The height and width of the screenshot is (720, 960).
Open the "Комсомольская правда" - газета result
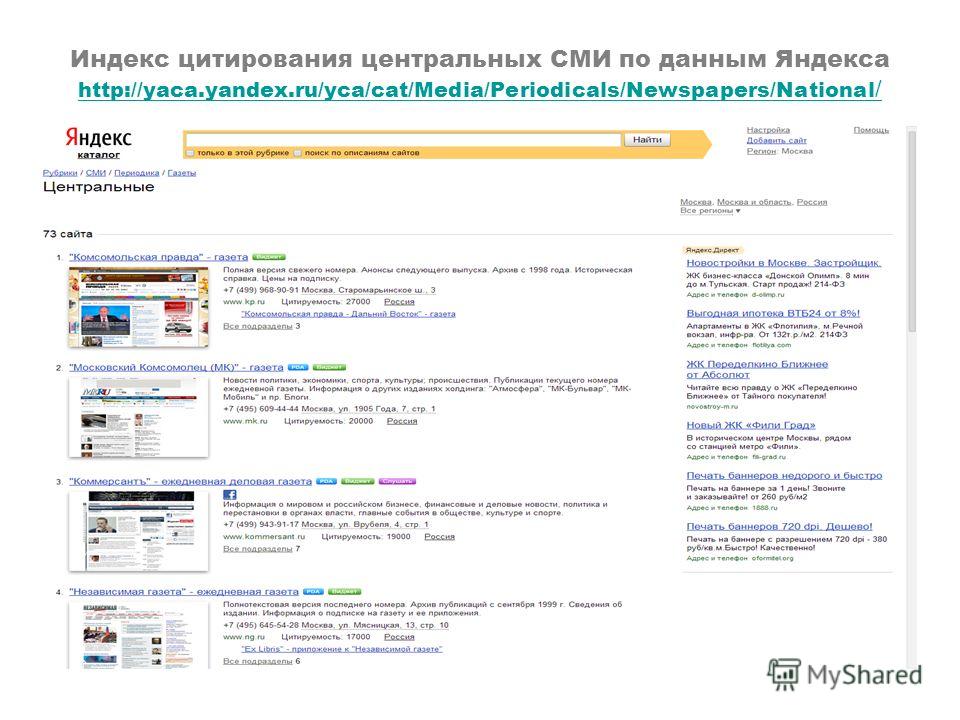click(159, 257)
